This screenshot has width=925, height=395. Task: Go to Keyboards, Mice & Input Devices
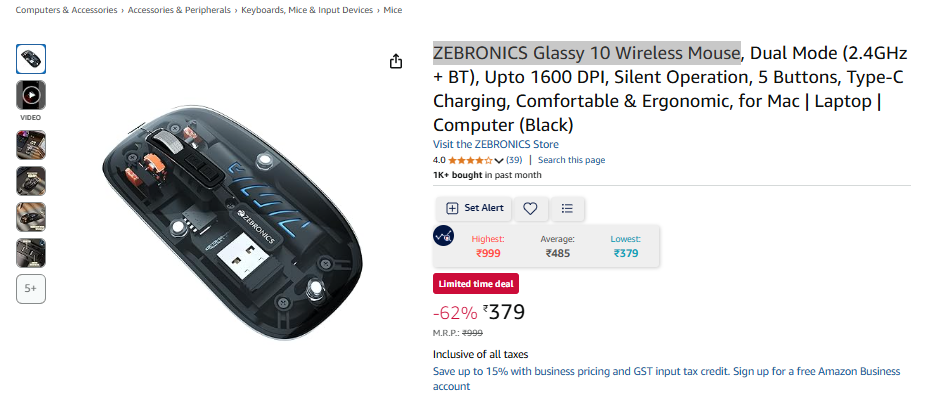pos(307,10)
